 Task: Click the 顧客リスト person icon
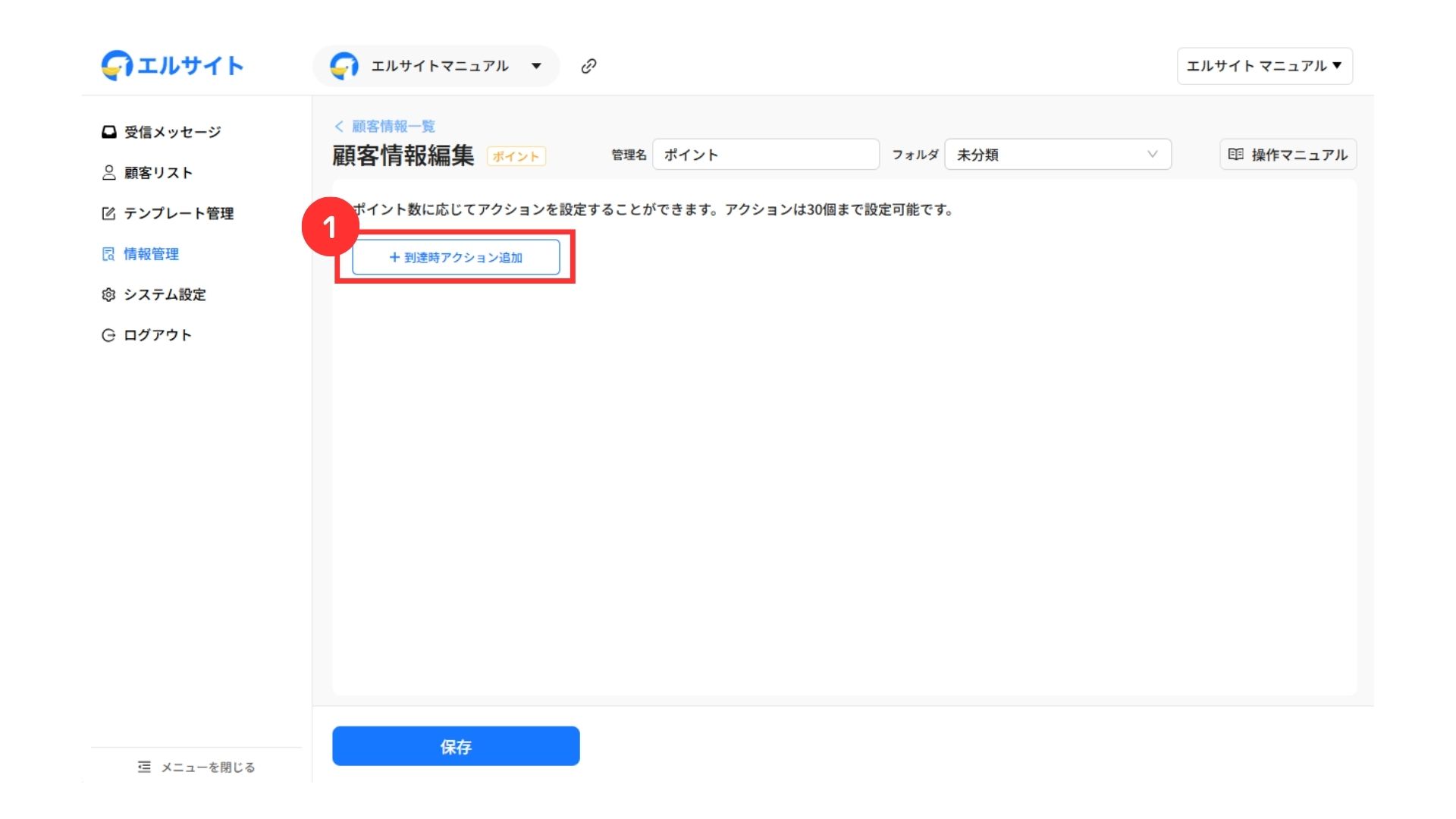tap(108, 173)
